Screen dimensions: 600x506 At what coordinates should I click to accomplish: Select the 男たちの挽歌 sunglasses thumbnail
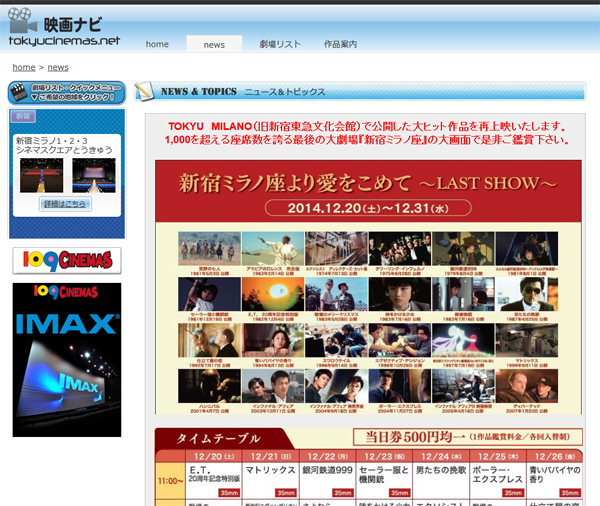pos(527,294)
